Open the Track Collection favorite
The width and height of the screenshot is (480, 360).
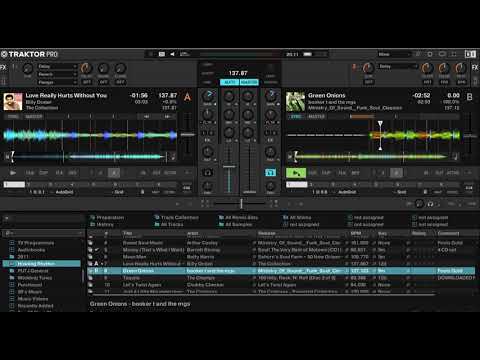click(x=176, y=217)
